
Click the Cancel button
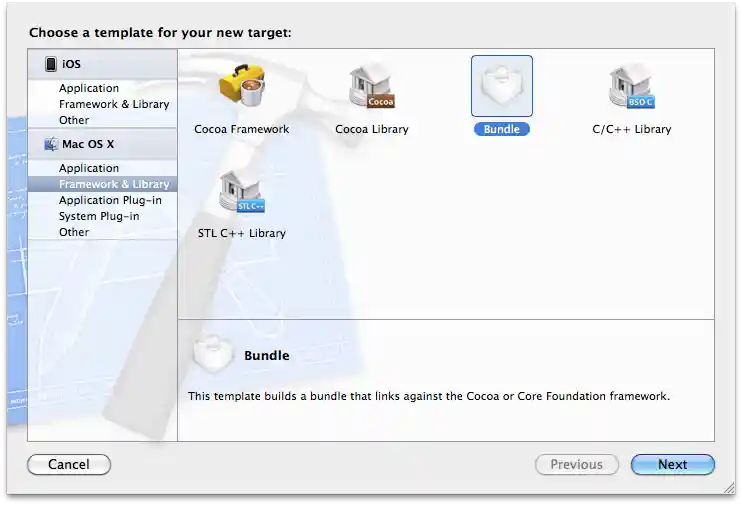69,464
